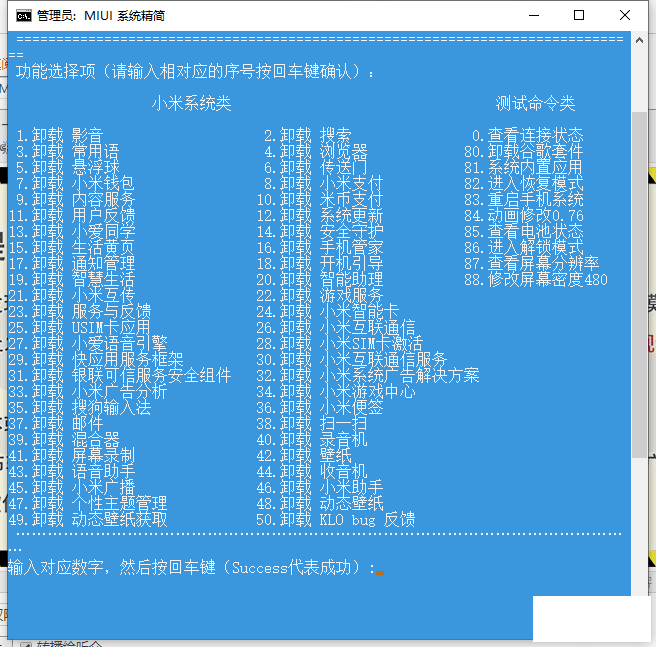Click option 42. 卸载 壁纸

pyautogui.click(x=304, y=455)
